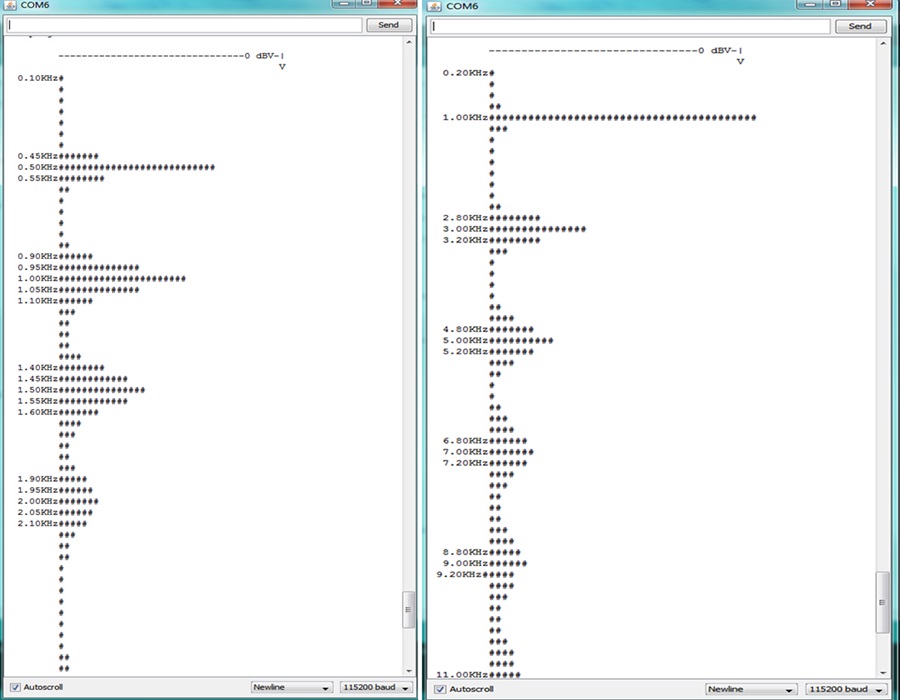Focus the left serial monitor input field
This screenshot has width=900, height=700.
pos(184,25)
